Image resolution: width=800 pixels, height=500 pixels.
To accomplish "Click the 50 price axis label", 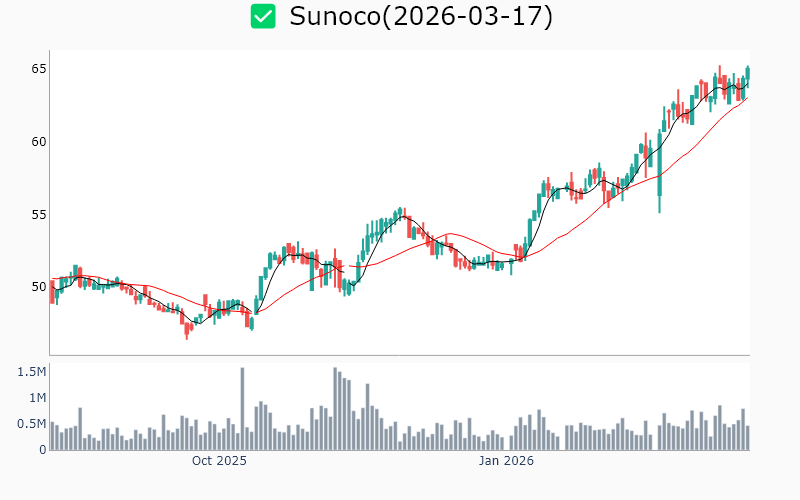I will [38, 287].
